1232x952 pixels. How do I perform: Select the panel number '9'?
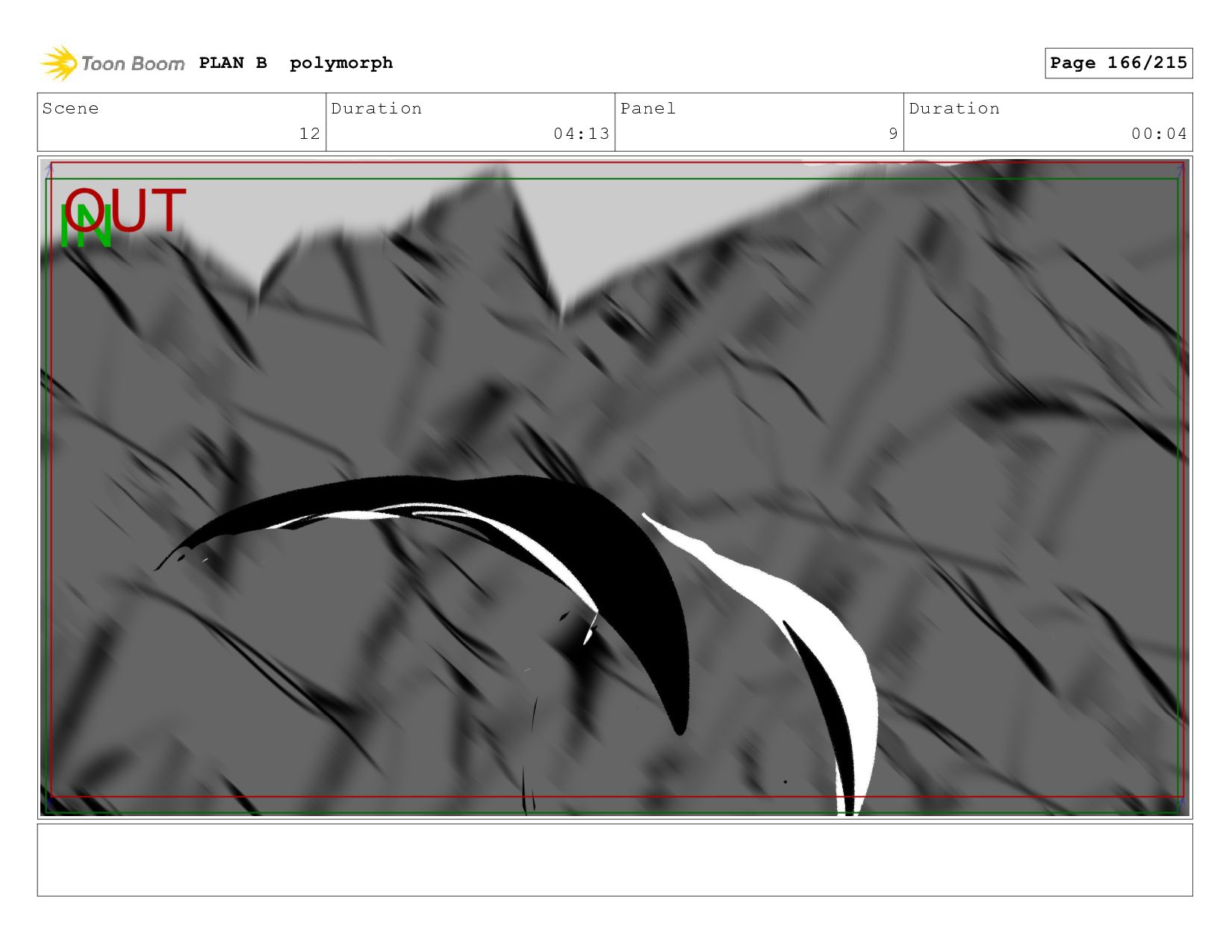pos(893,134)
